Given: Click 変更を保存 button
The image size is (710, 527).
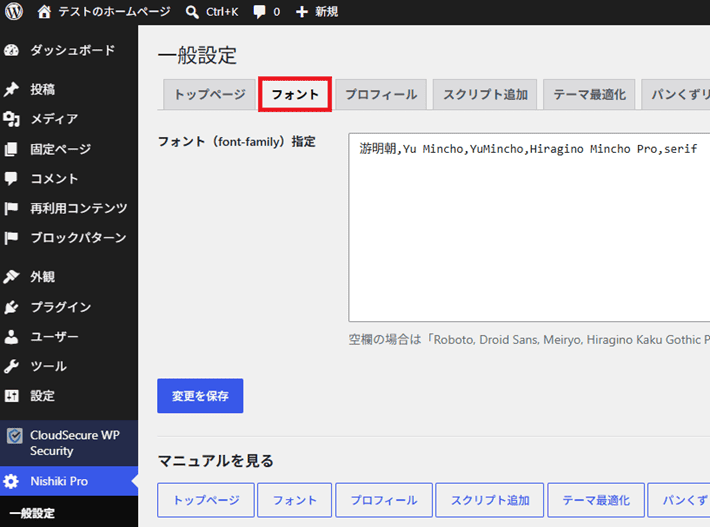Looking at the screenshot, I should [200, 396].
